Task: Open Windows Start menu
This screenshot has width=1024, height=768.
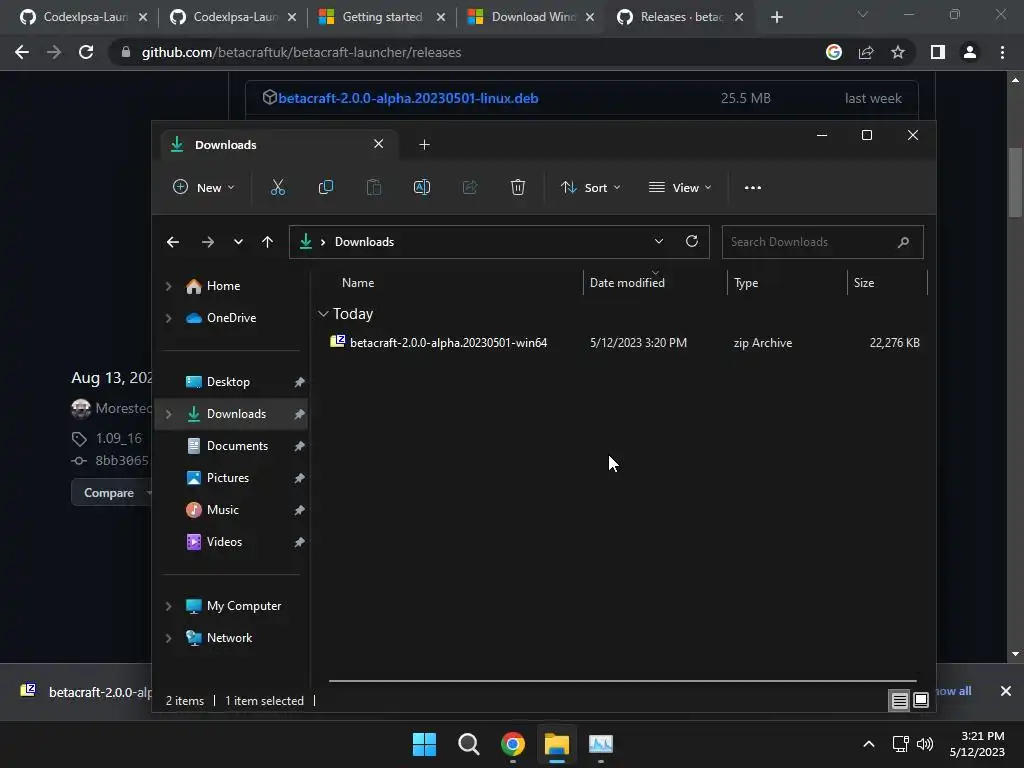Action: (x=424, y=744)
